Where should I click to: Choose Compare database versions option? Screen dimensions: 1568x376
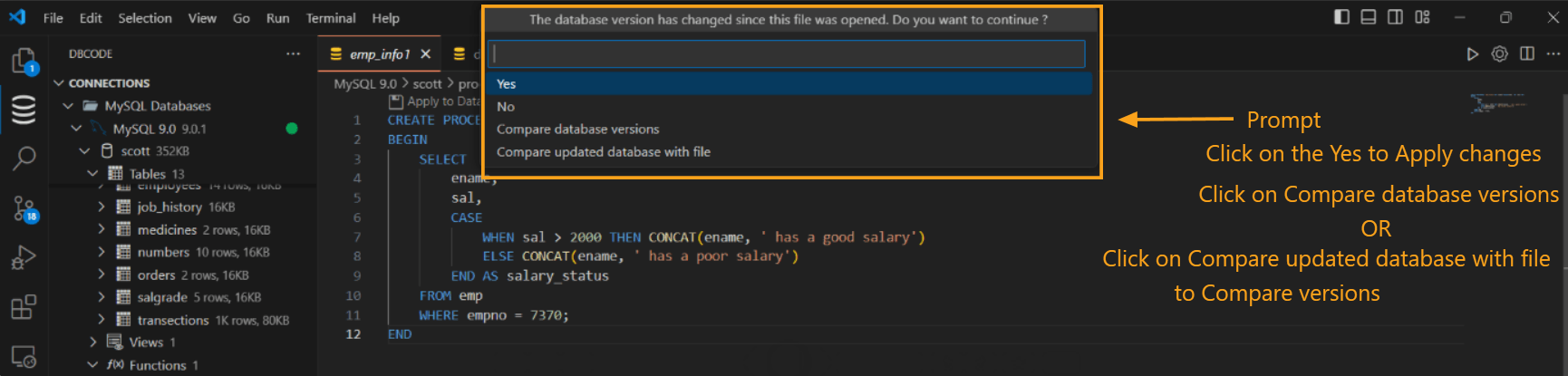789,129
